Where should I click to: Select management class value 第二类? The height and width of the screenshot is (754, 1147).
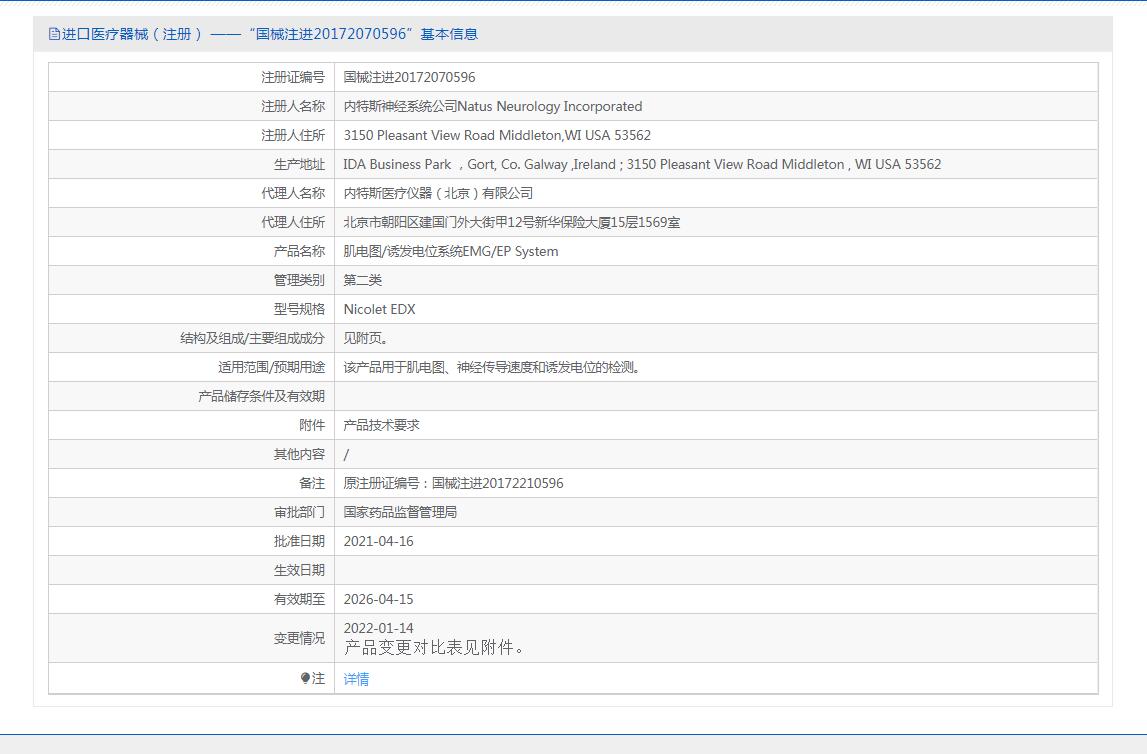(363, 280)
